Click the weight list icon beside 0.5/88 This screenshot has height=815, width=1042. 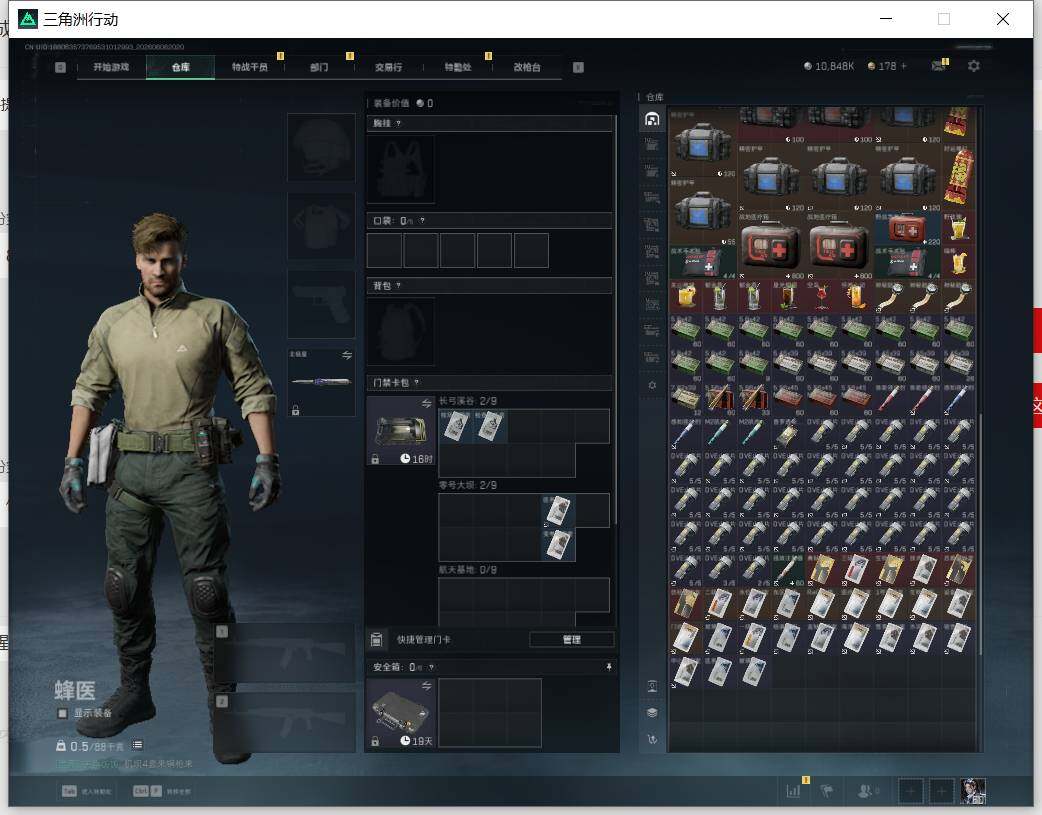[x=137, y=745]
